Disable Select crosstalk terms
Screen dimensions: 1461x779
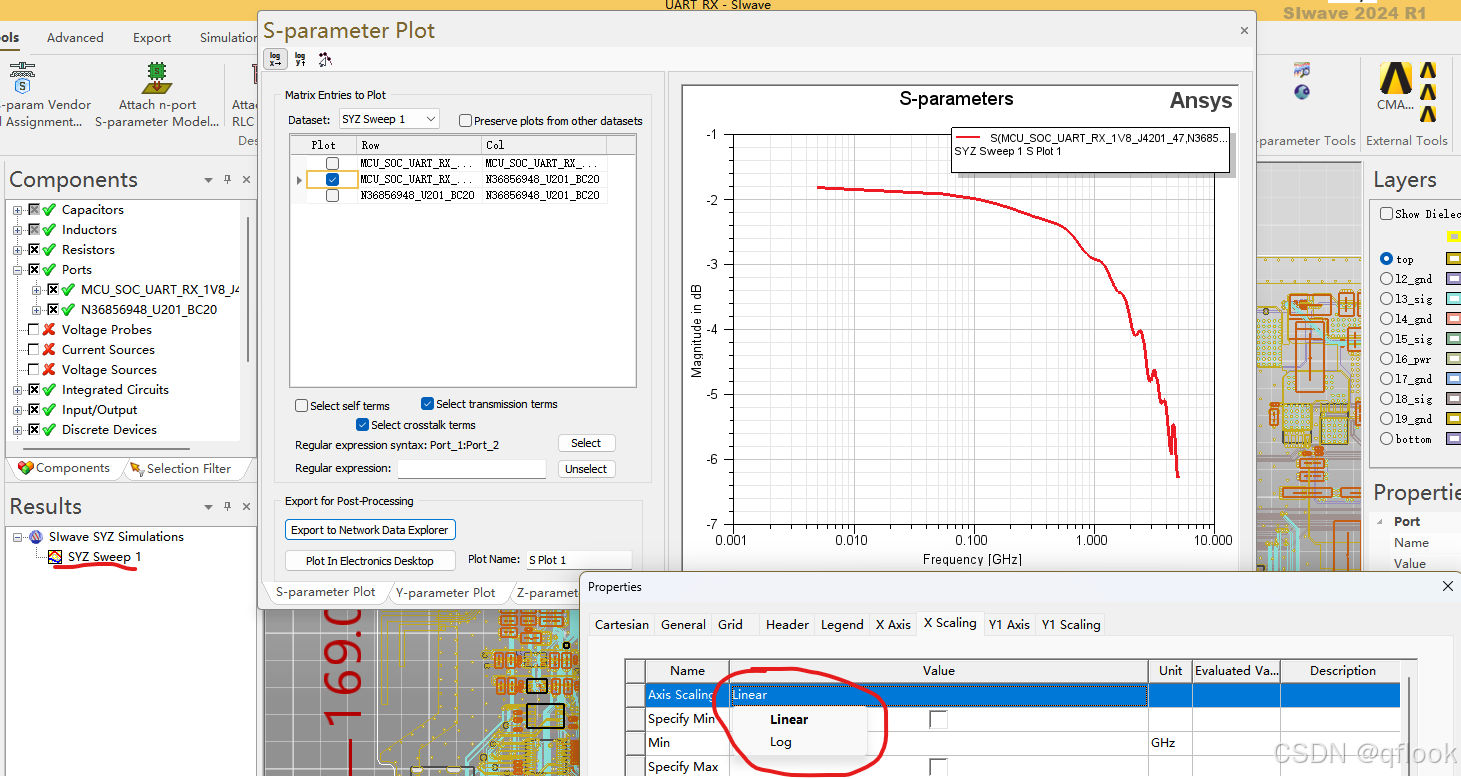[363, 425]
